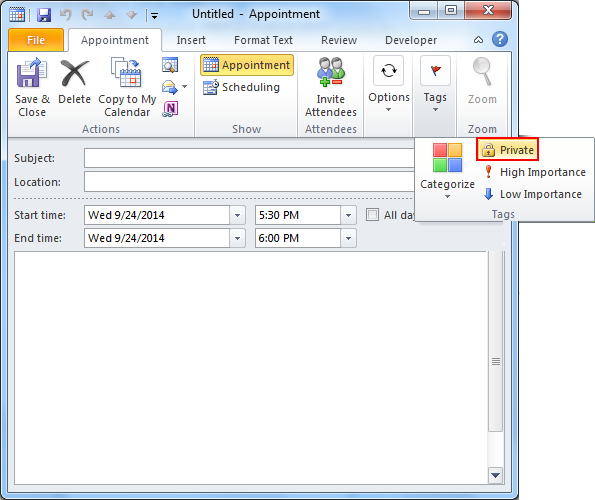595x500 pixels.
Task: Set High Importance tag
Action: point(535,172)
